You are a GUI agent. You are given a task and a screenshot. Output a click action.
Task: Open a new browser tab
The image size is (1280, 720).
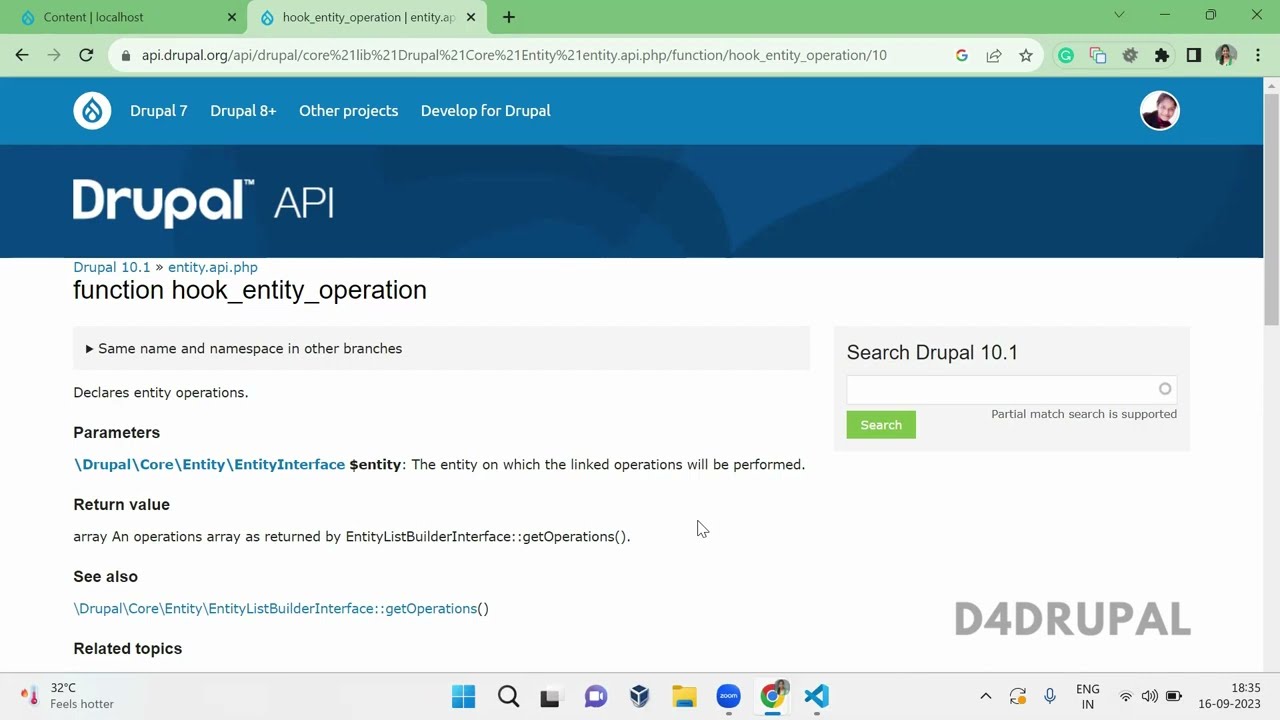509,17
